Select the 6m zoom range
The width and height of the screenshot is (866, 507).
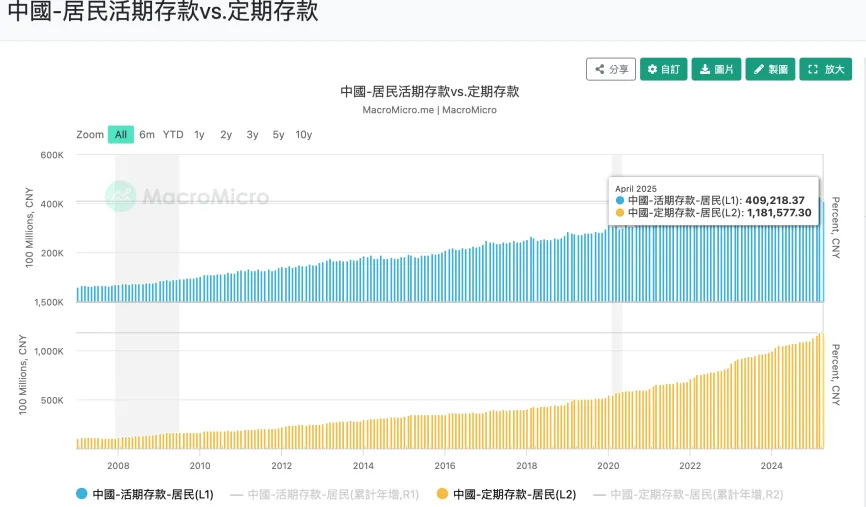[147, 134]
